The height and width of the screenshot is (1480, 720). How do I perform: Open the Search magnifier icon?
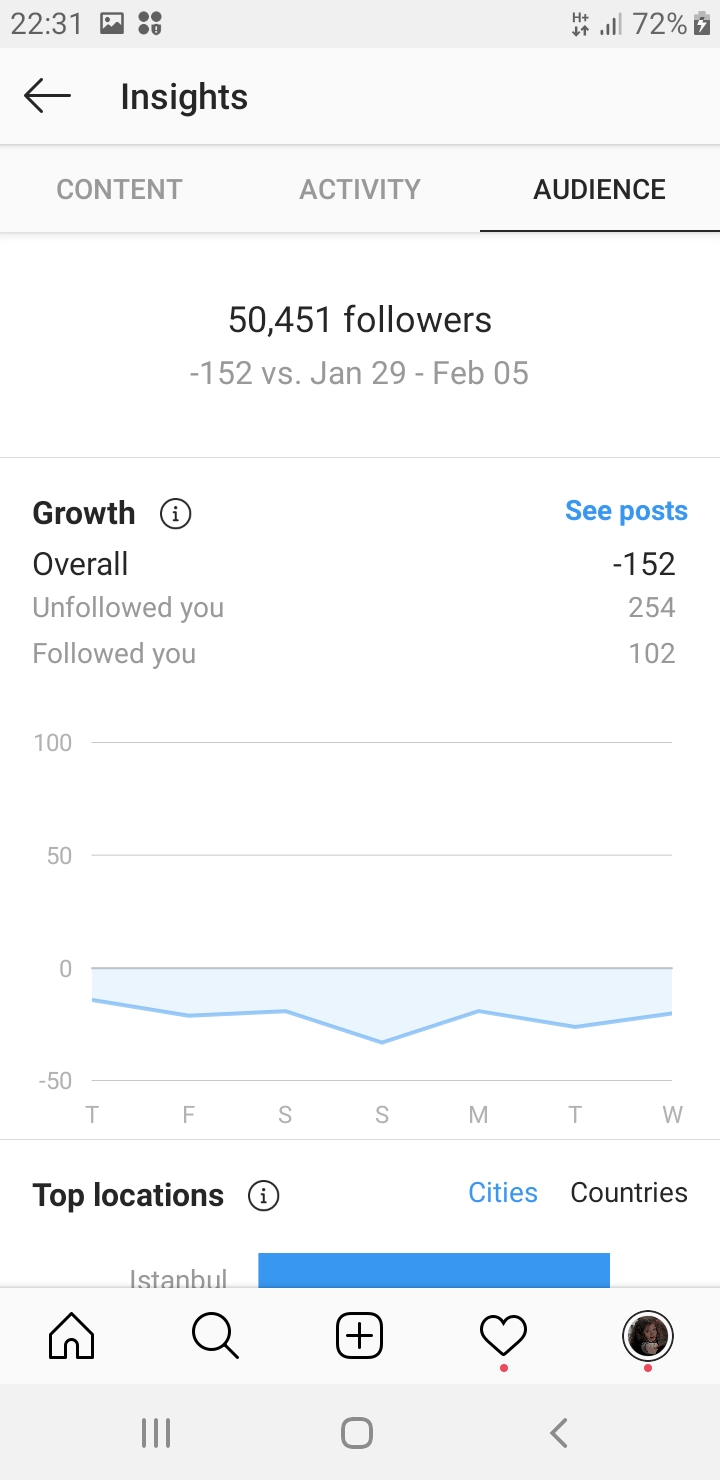click(216, 1336)
